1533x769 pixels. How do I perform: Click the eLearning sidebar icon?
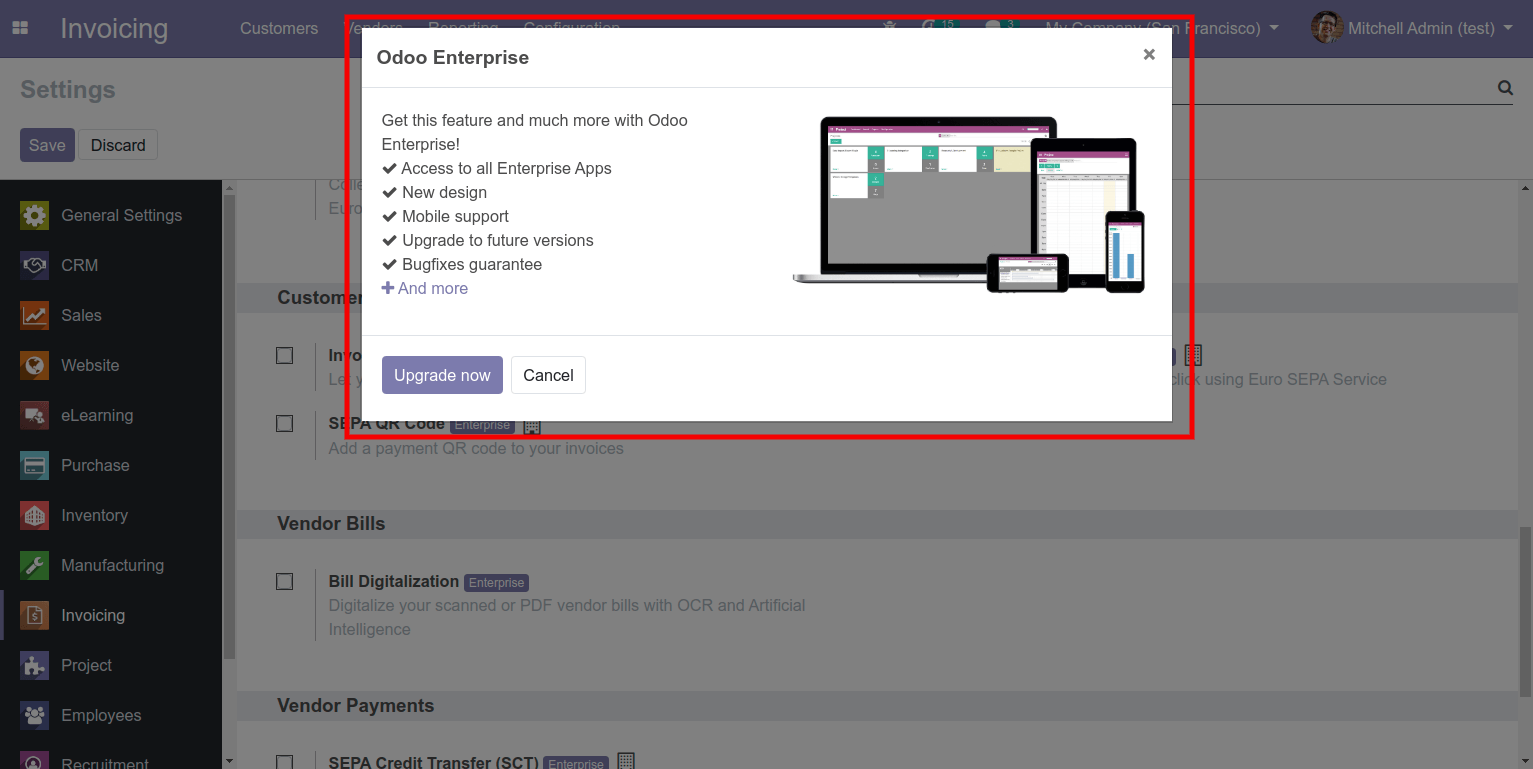point(35,415)
